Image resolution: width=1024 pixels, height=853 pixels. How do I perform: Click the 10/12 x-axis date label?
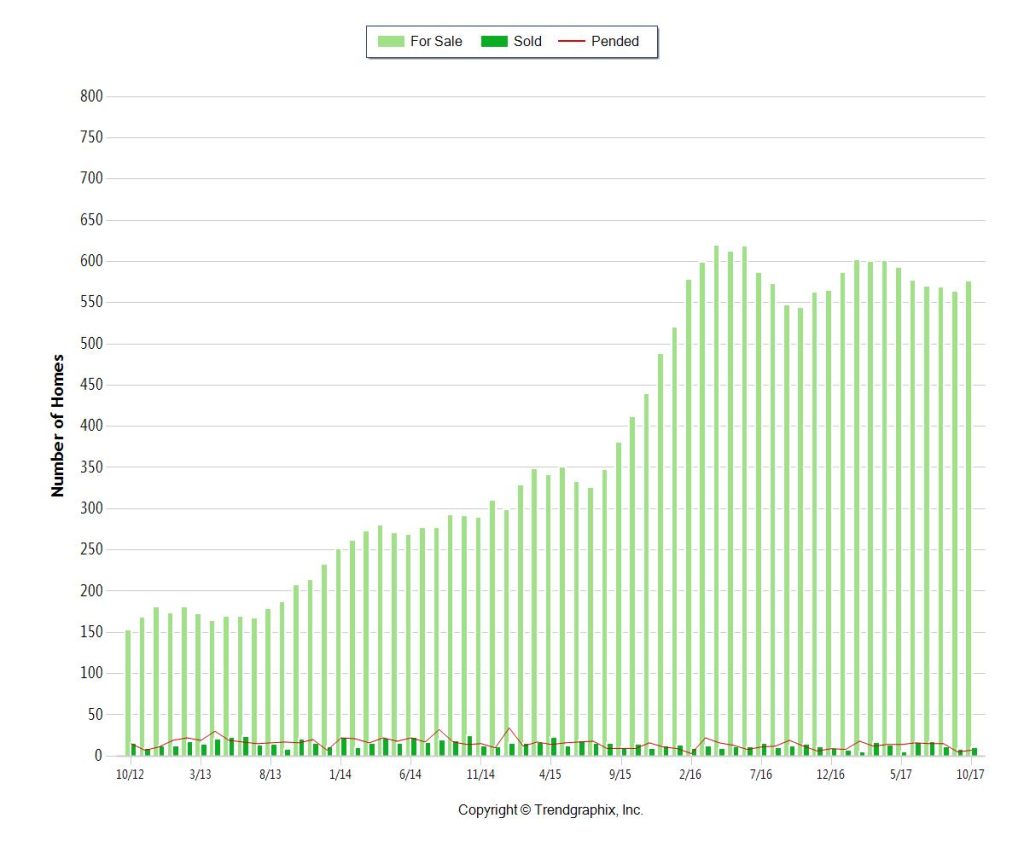[130, 775]
